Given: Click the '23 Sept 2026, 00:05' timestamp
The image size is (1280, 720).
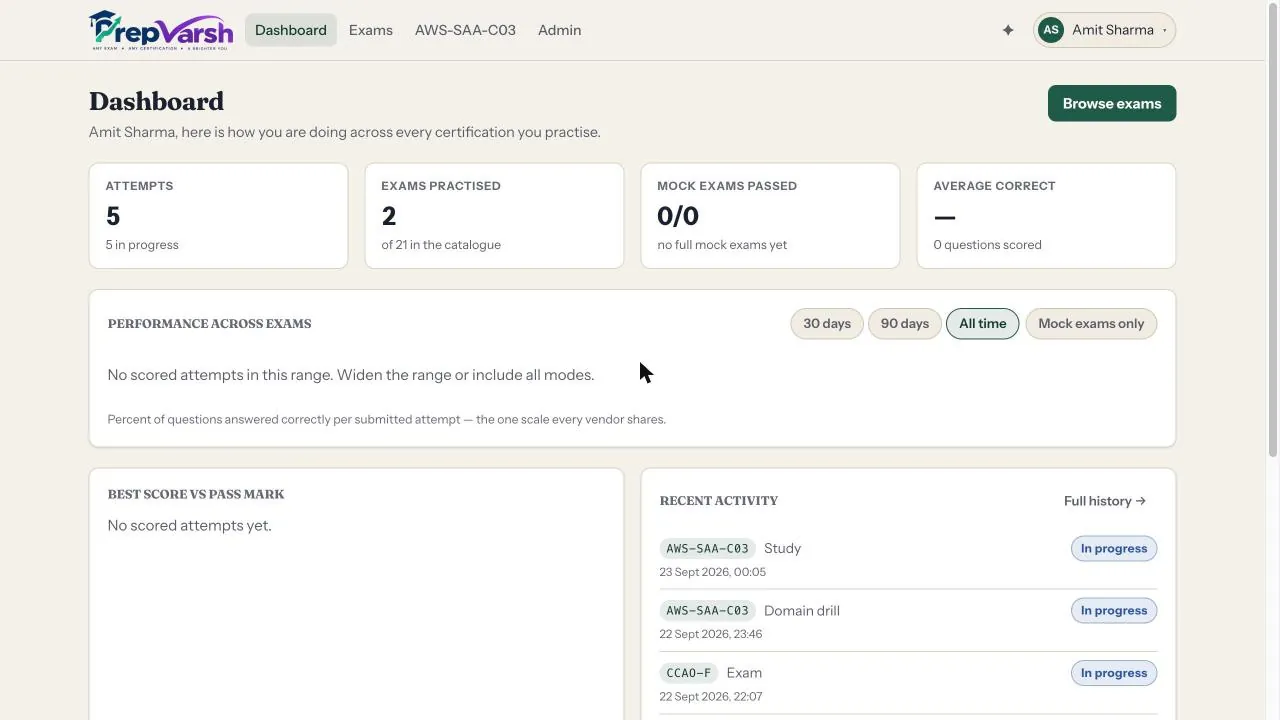Looking at the screenshot, I should [x=712, y=572].
